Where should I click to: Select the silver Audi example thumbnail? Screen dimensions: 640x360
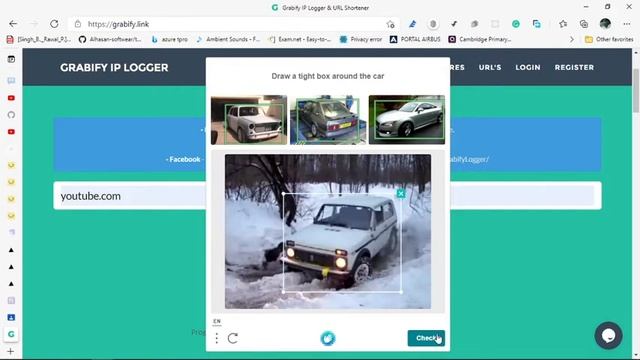pyautogui.click(x=407, y=120)
